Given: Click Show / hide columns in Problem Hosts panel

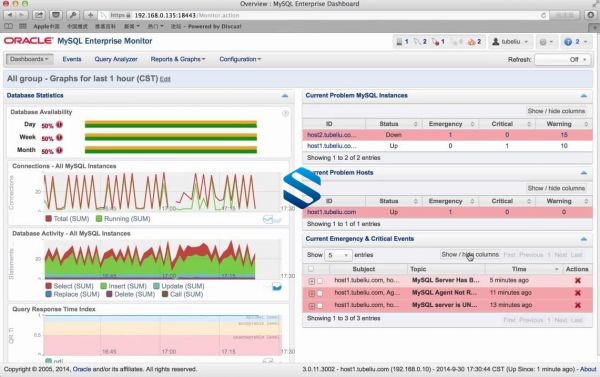Looking at the screenshot, I should (x=556, y=188).
